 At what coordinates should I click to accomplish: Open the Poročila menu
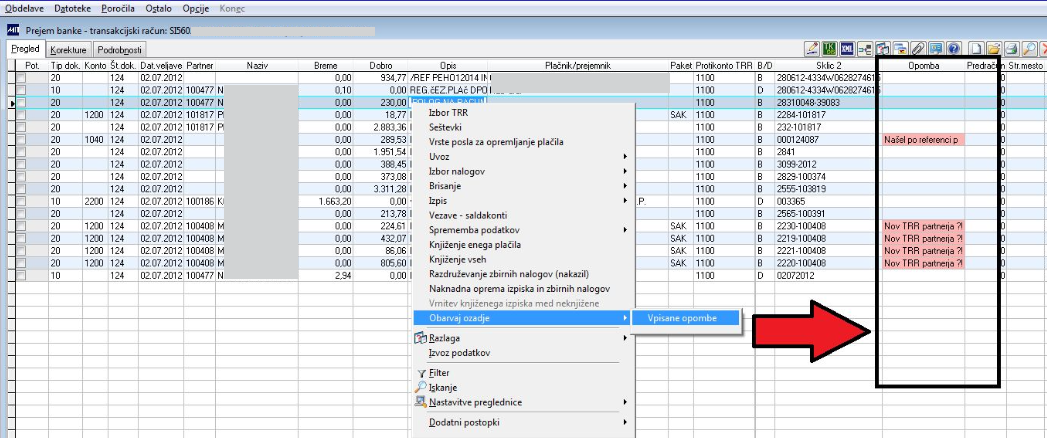point(118,9)
